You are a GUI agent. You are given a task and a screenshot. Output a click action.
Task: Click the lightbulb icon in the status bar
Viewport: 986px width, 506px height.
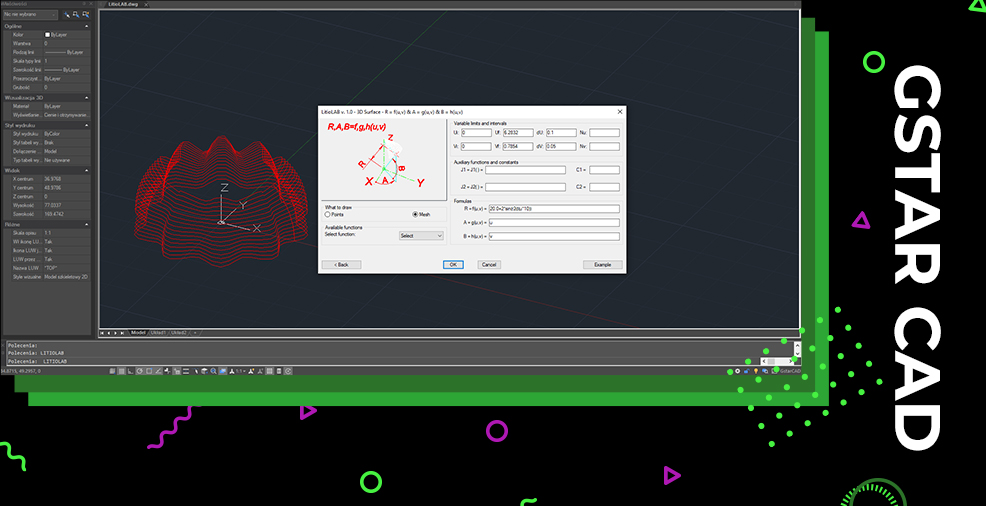[x=756, y=371]
